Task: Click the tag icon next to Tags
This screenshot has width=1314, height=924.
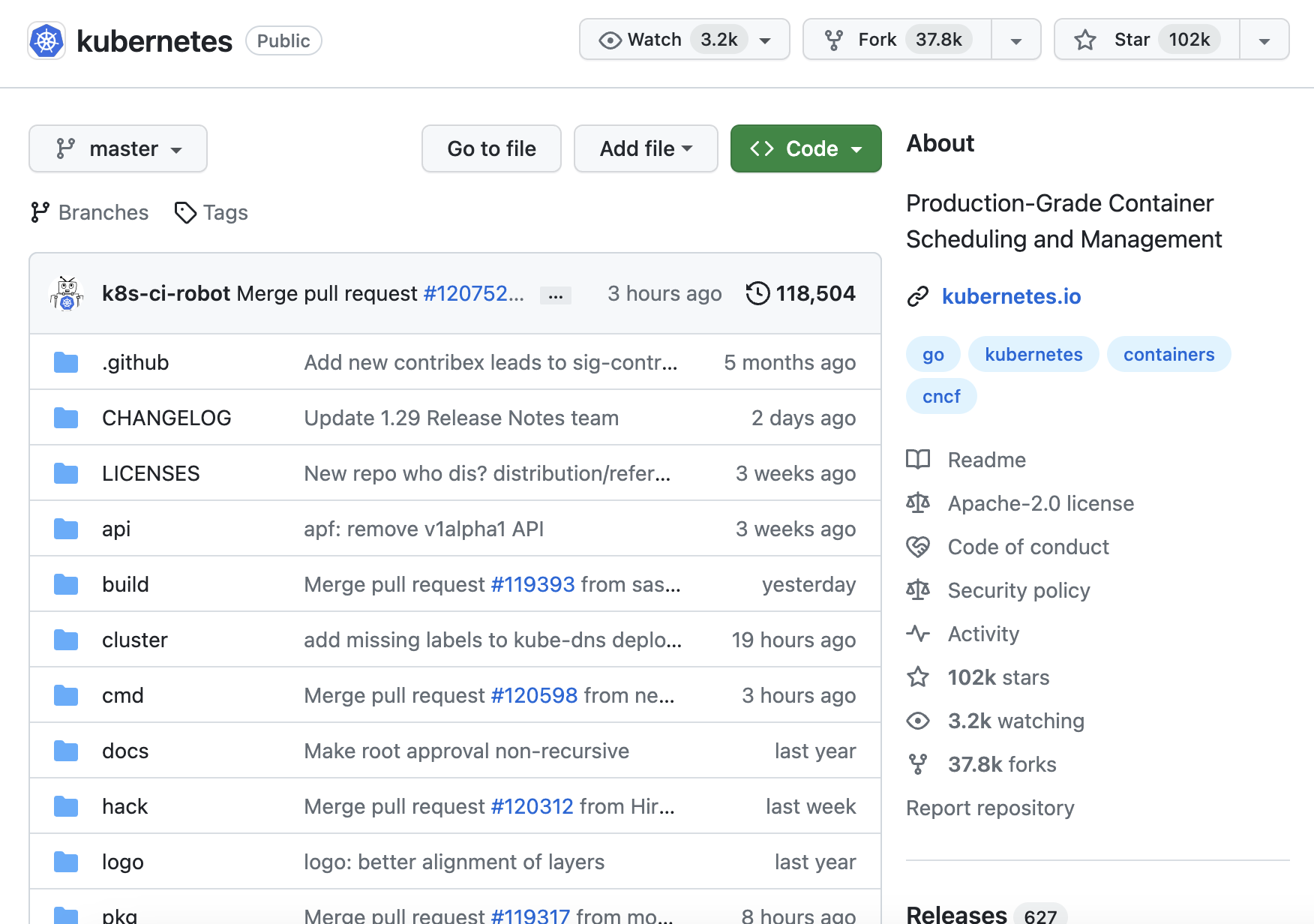Action: pos(185,212)
